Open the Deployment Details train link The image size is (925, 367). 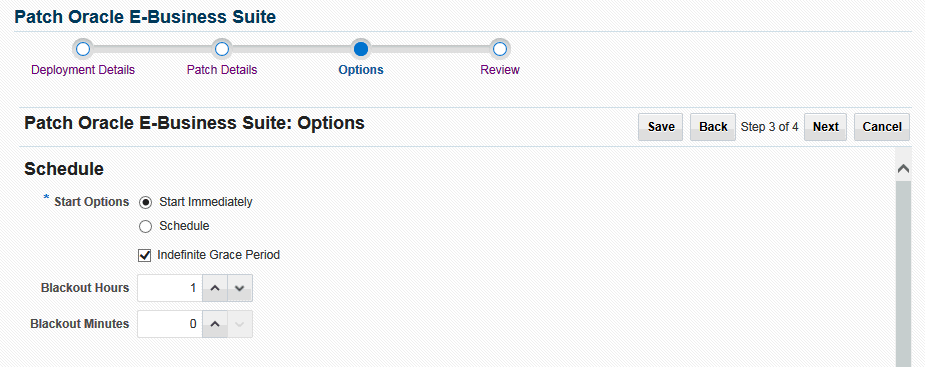(83, 70)
